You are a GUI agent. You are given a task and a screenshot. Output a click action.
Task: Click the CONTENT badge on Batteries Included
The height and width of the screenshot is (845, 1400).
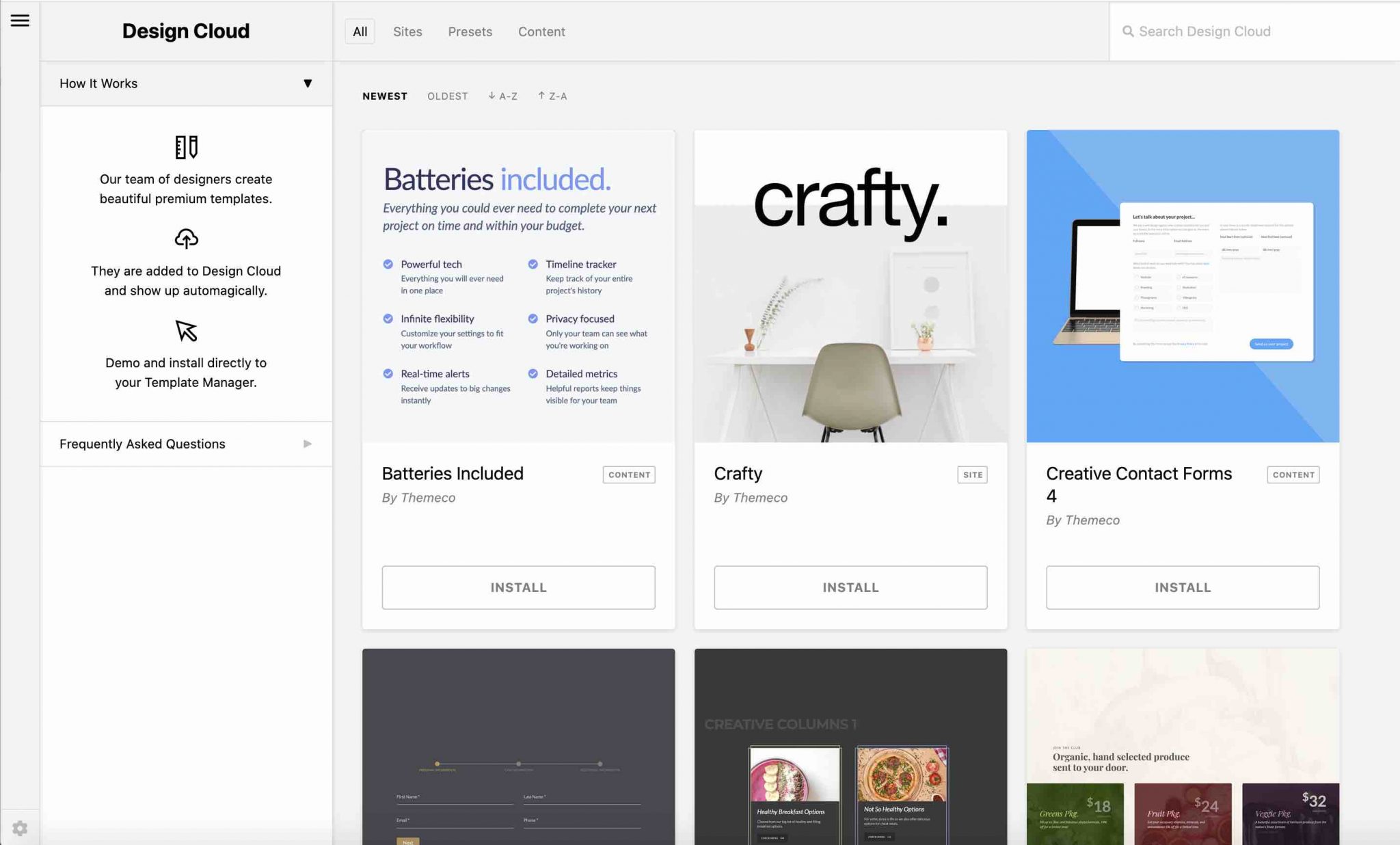(628, 474)
